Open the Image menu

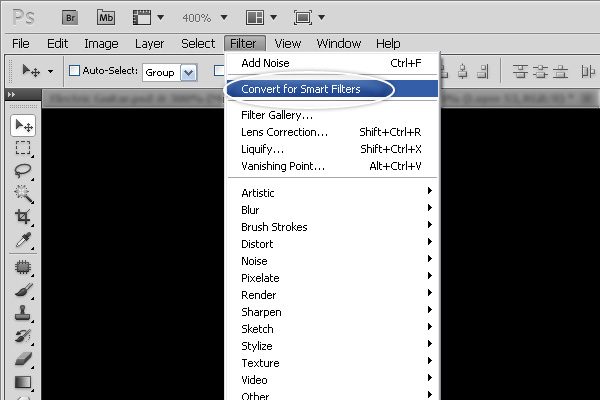(101, 44)
